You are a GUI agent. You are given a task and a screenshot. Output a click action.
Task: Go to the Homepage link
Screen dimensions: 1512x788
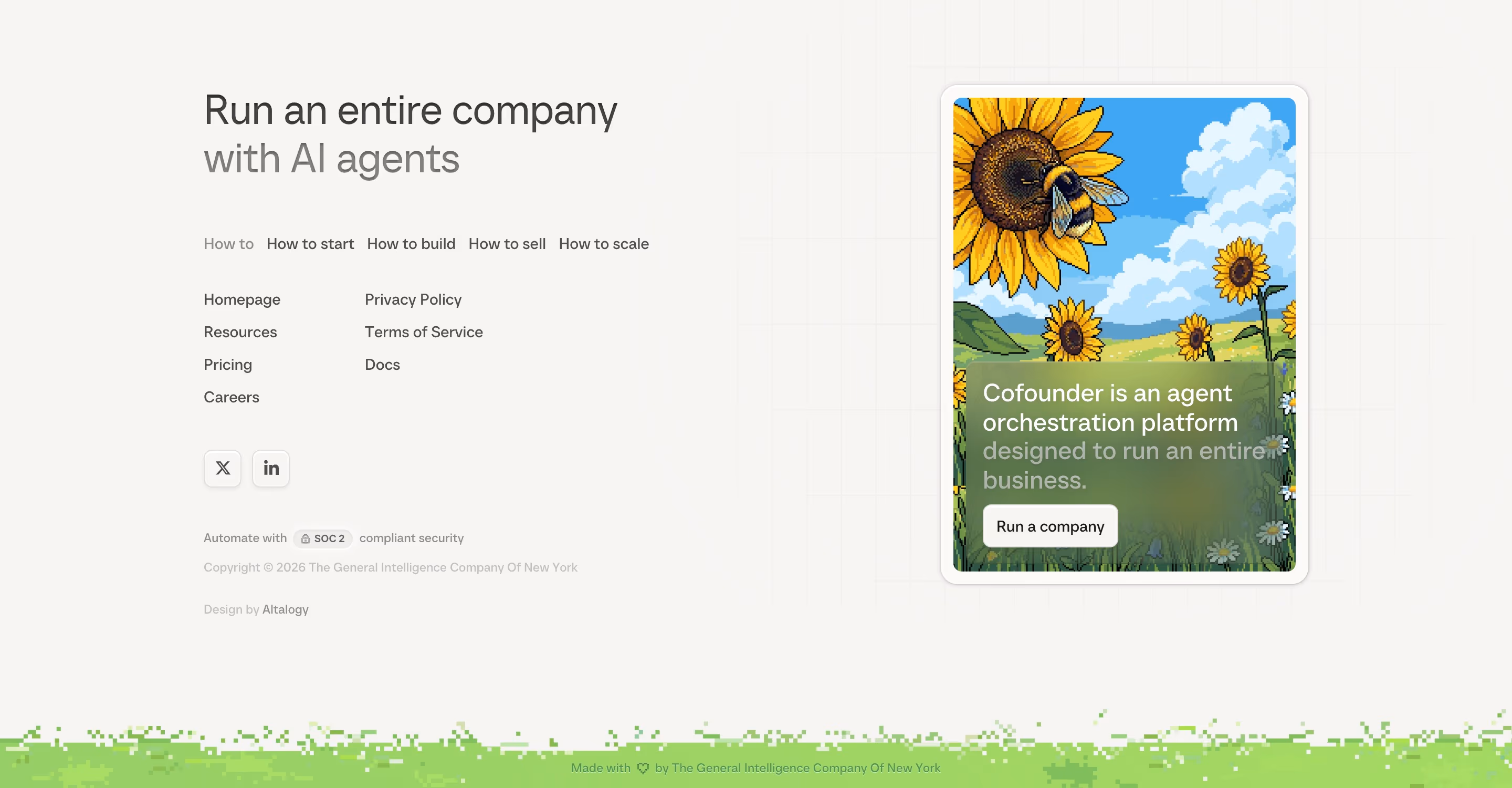242,299
